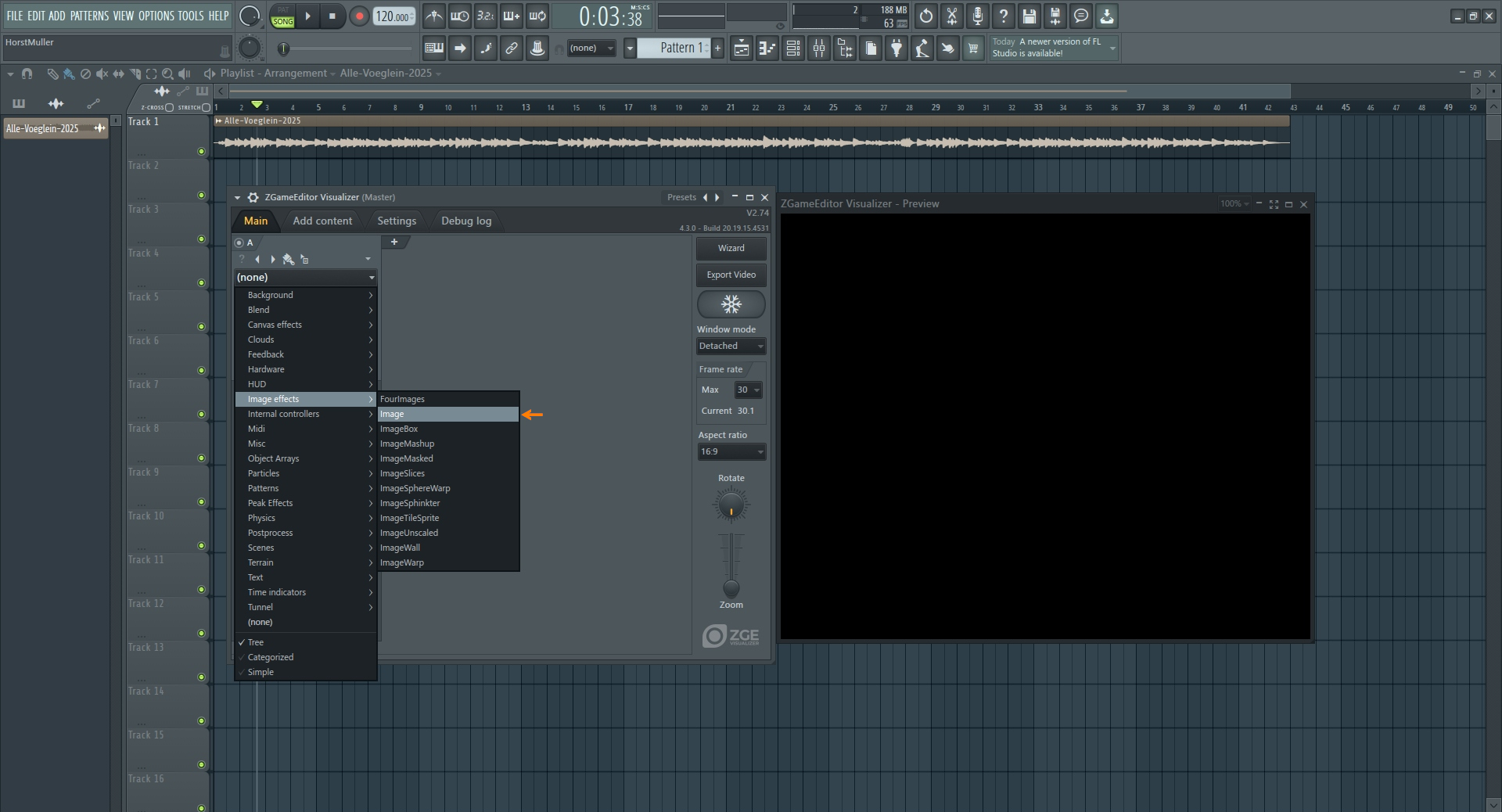
Task: Toggle the Track 1 mute LED
Action: tap(201, 152)
